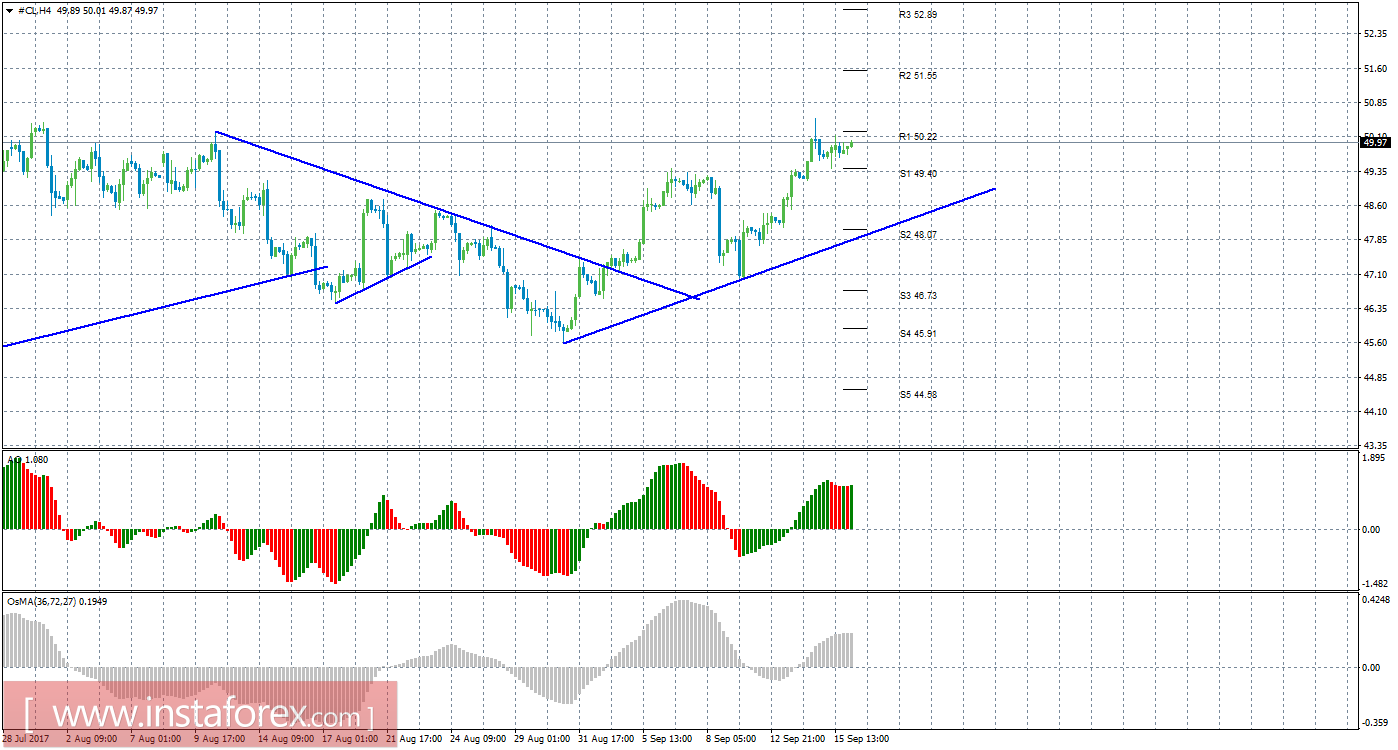
Task: Click the OsMA(36,72,27) indicator label
Action: coord(56,602)
